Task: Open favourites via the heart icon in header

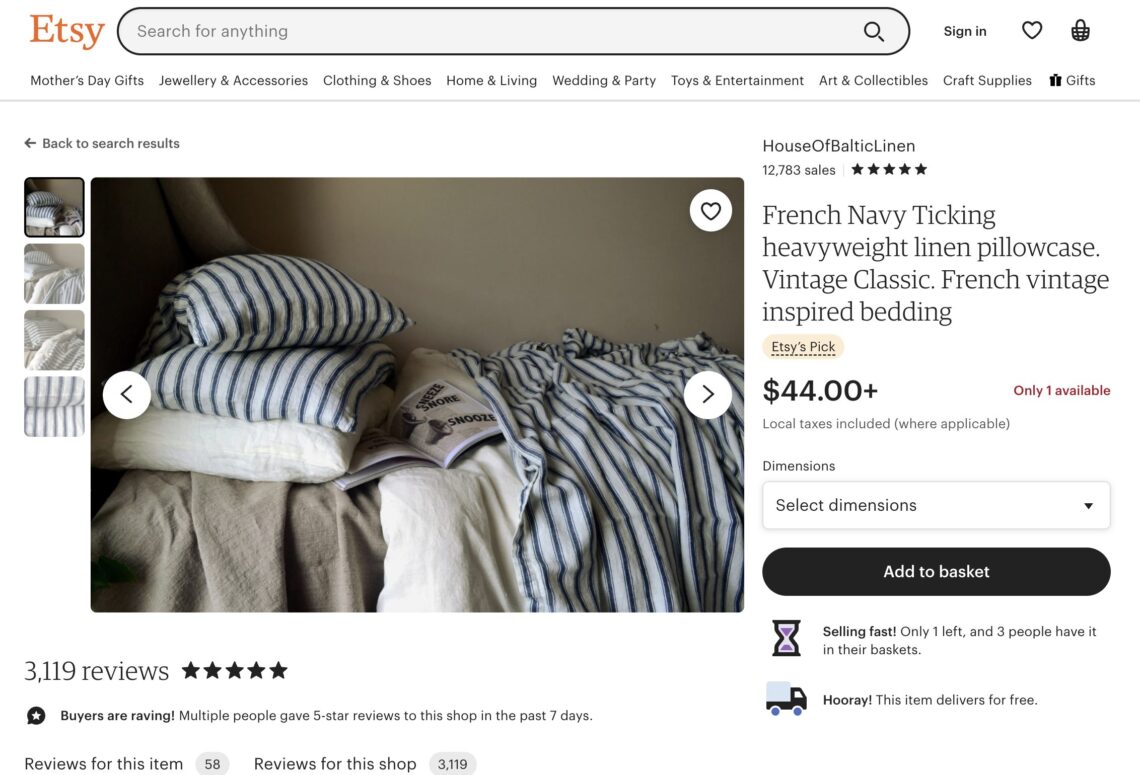Action: pyautogui.click(x=1032, y=30)
